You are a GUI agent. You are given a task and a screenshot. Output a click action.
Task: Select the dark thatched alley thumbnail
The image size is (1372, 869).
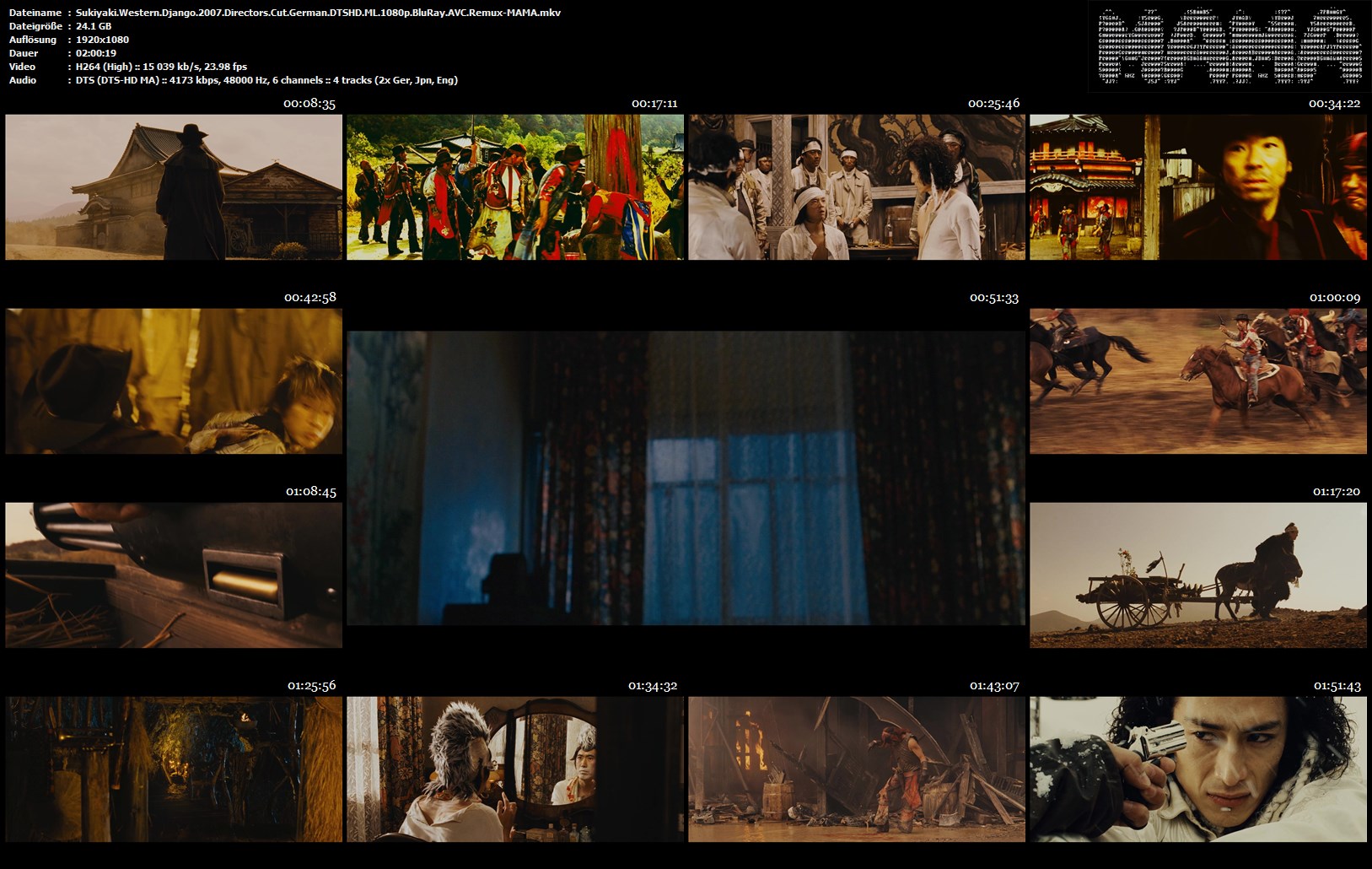(174, 769)
